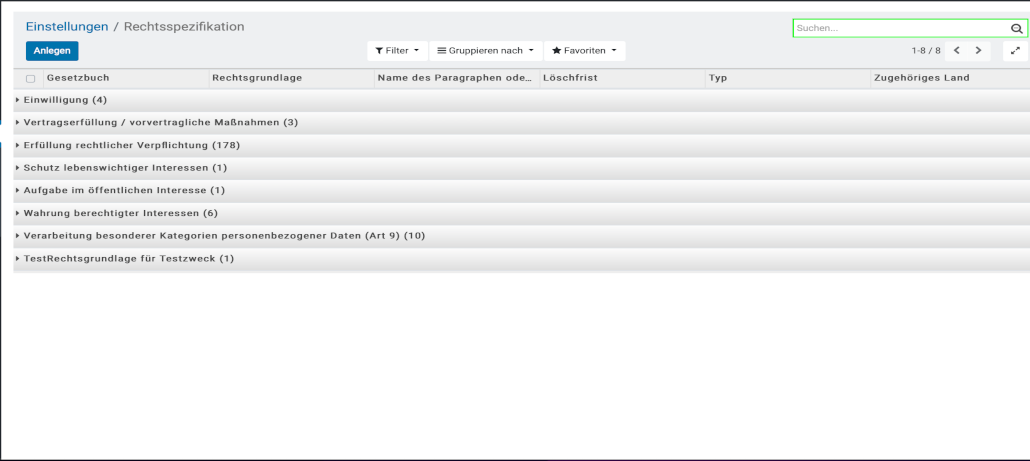Screen dimensions: 1030x461
Task: Expand Schutz lebenswichtiger Interessen group
Action: [125, 168]
